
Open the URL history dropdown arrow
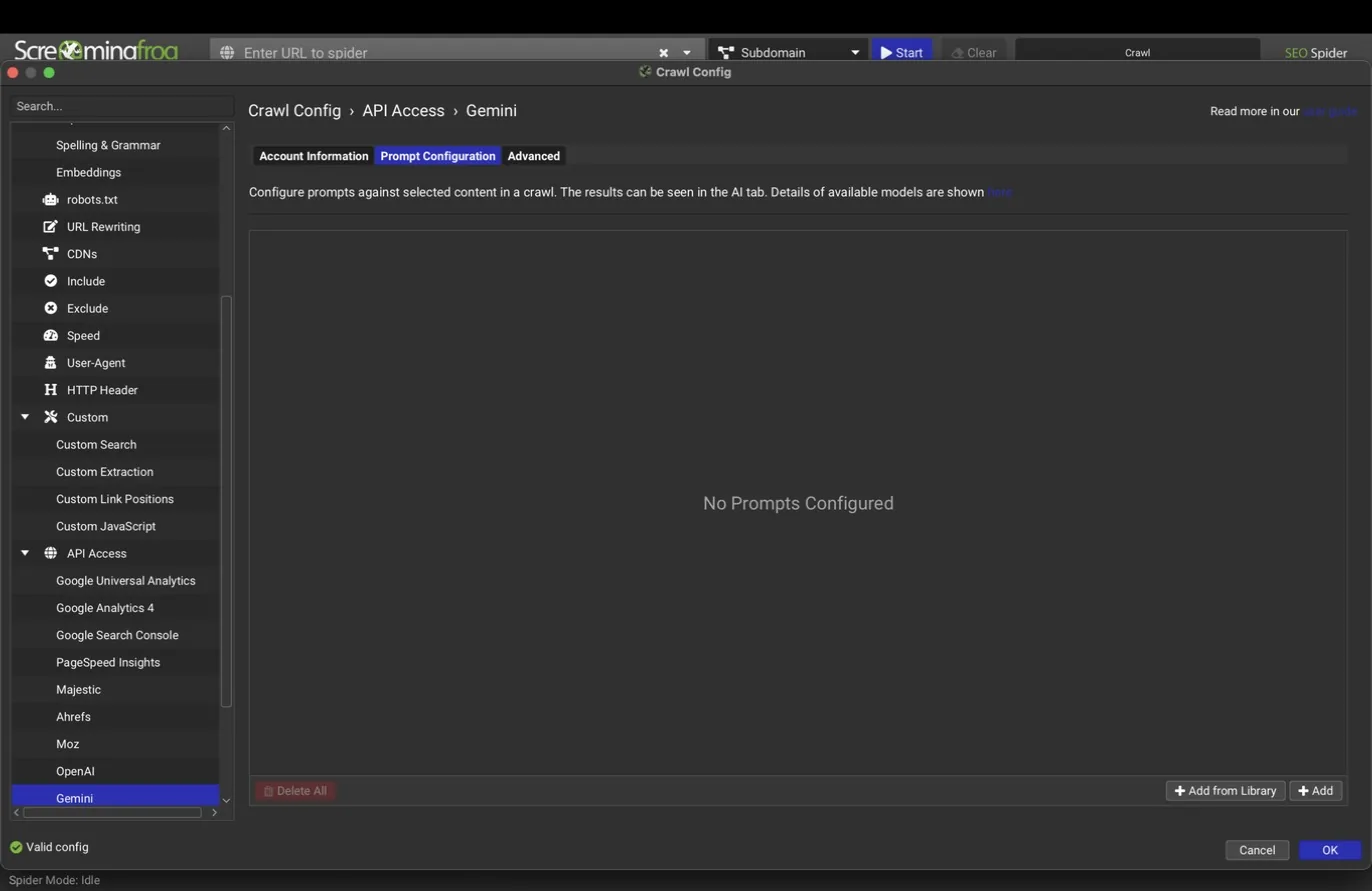[687, 53]
